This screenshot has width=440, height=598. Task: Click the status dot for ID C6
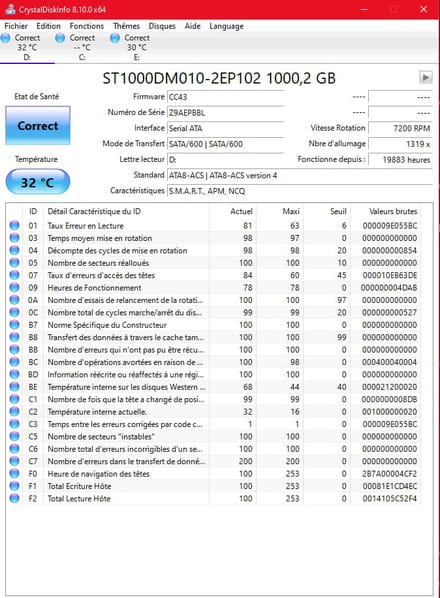click(14, 448)
